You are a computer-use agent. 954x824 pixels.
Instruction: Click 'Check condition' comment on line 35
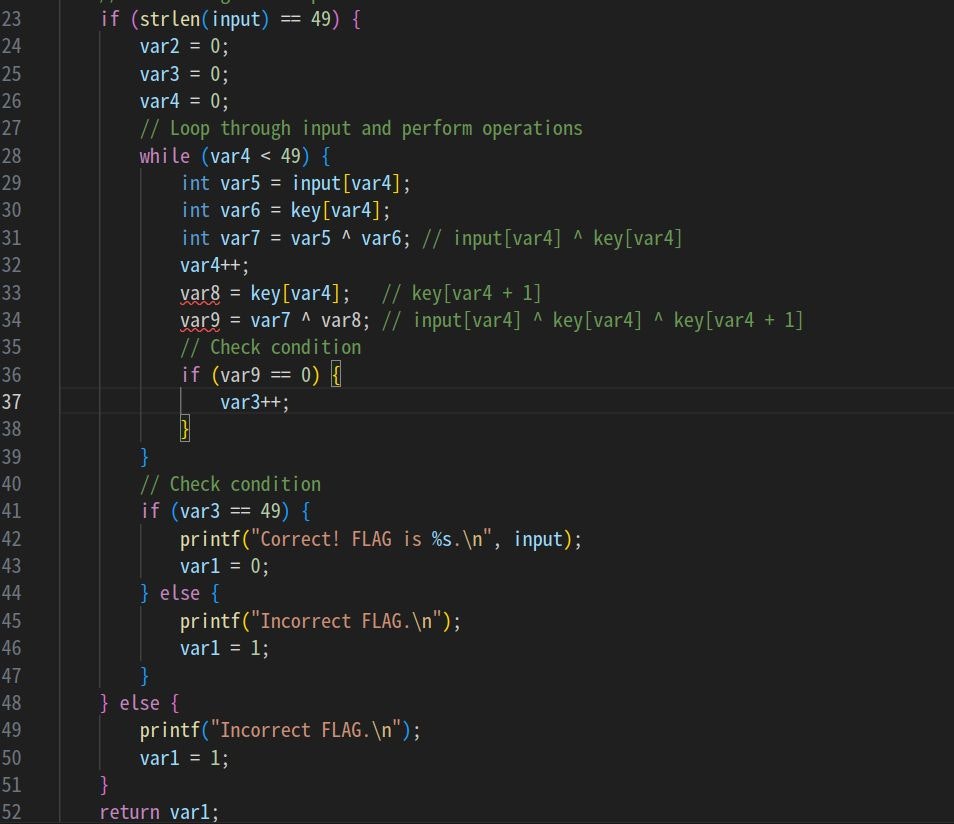[x=271, y=348]
